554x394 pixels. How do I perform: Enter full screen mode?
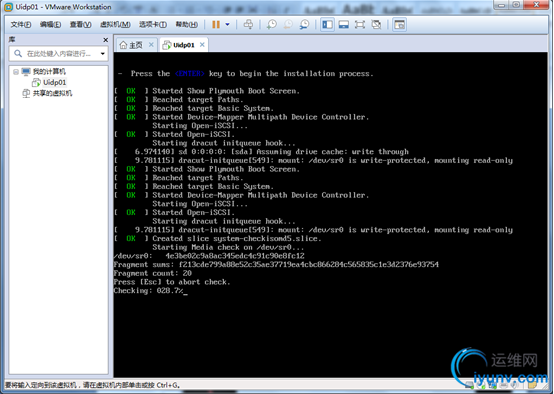(360, 24)
